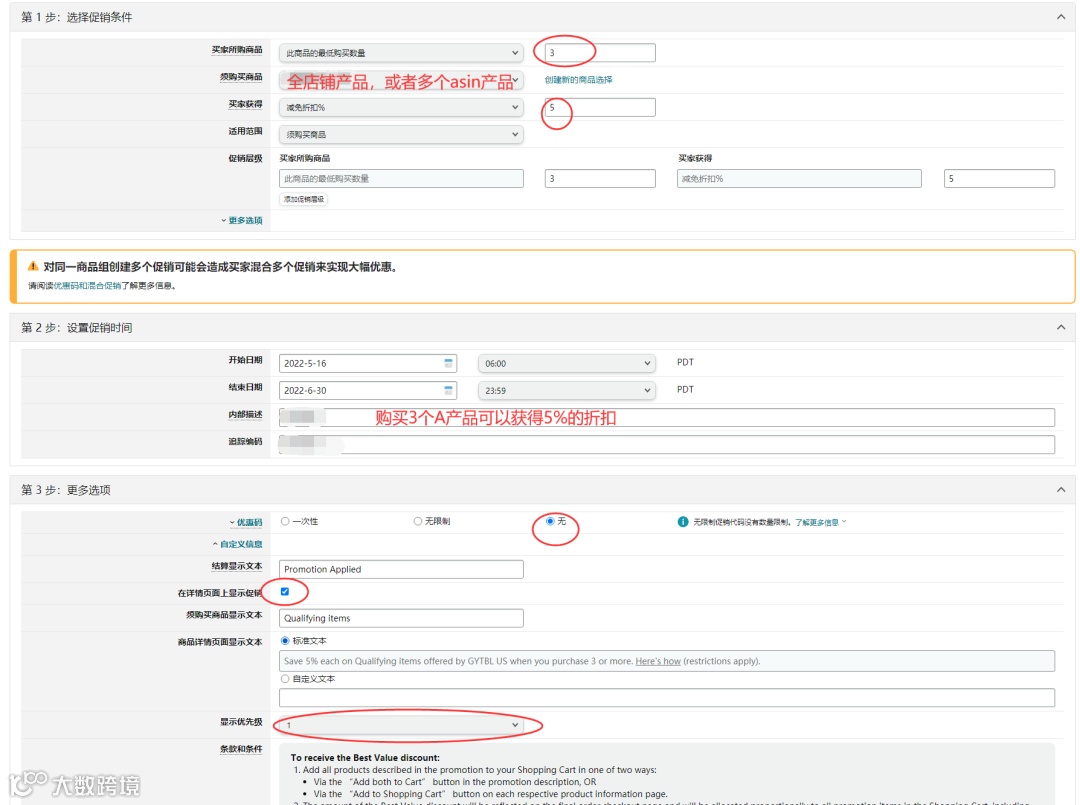Click the Here's how link
Screen dimensions: 1080x805
658,661
